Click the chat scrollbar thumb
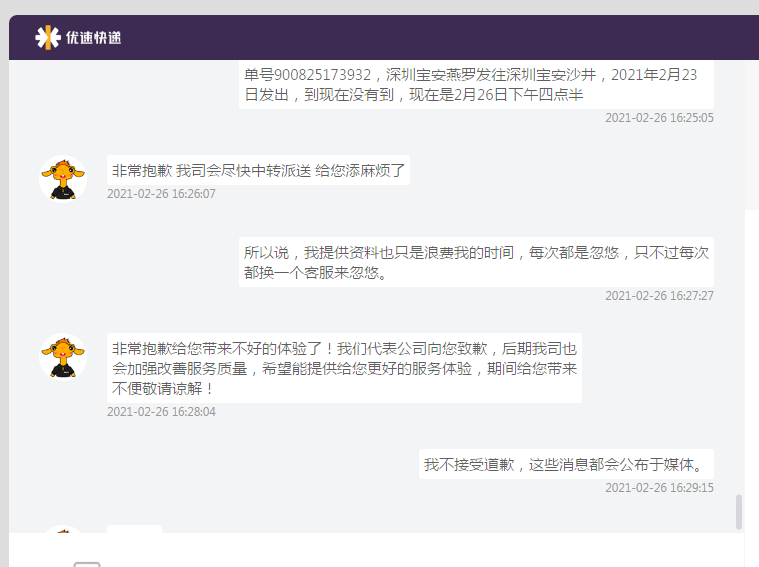759x567 pixels. [x=739, y=512]
